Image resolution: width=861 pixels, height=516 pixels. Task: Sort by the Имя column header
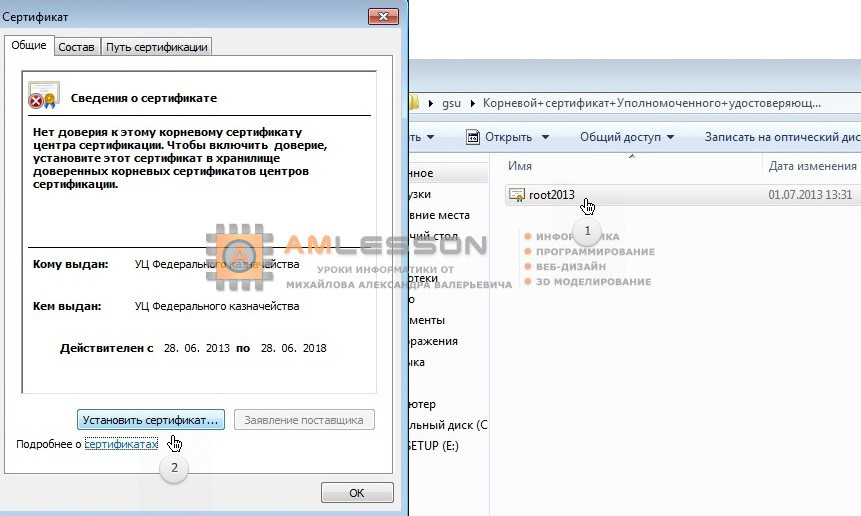point(519,166)
